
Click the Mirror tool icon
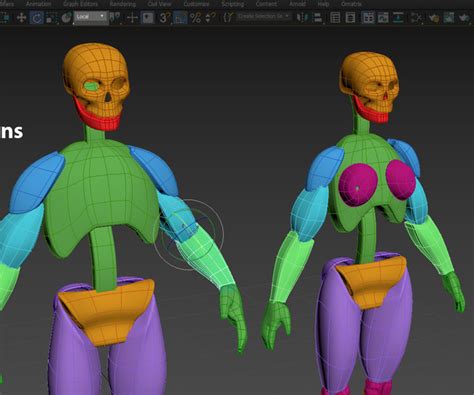[x=302, y=17]
